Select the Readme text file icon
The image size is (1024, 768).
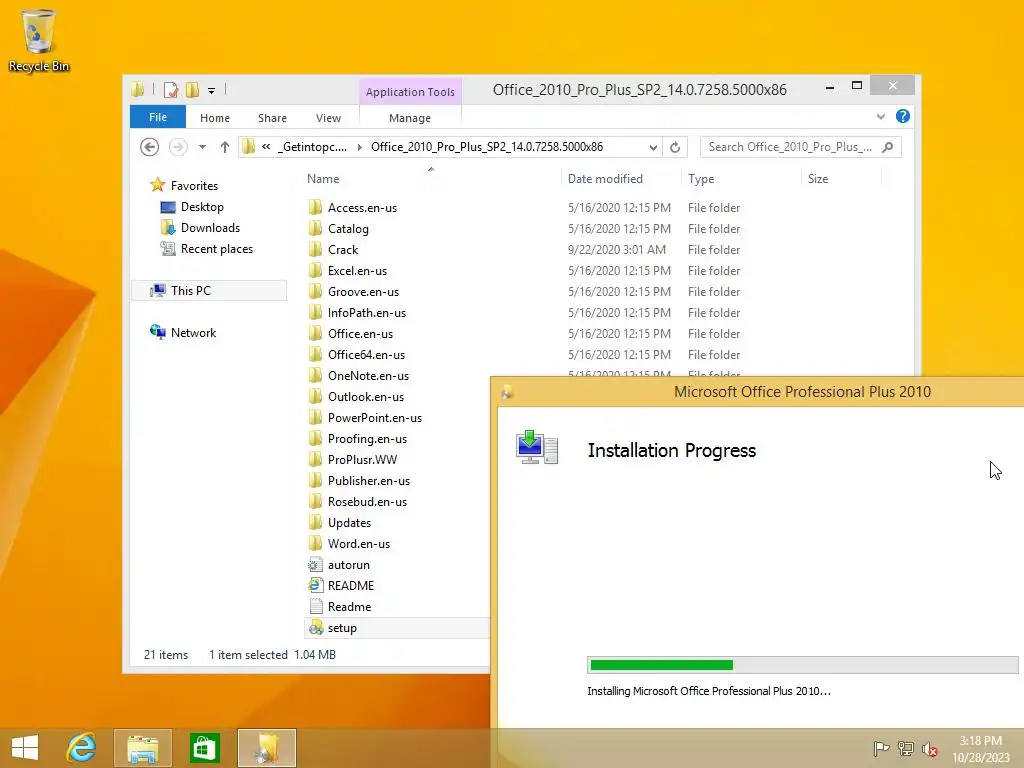[x=315, y=607]
